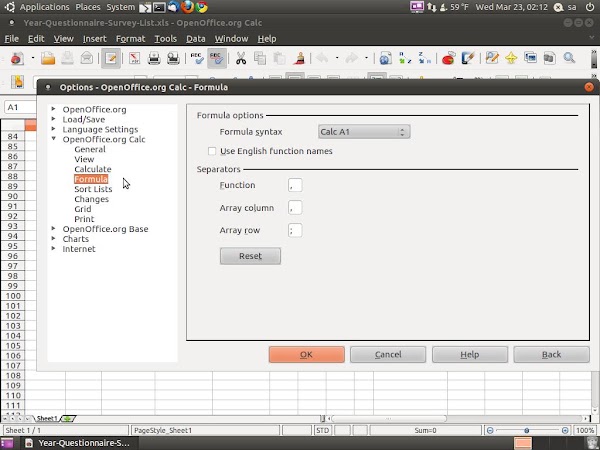Click the Cancel button
600x450 pixels.
pos(388,355)
